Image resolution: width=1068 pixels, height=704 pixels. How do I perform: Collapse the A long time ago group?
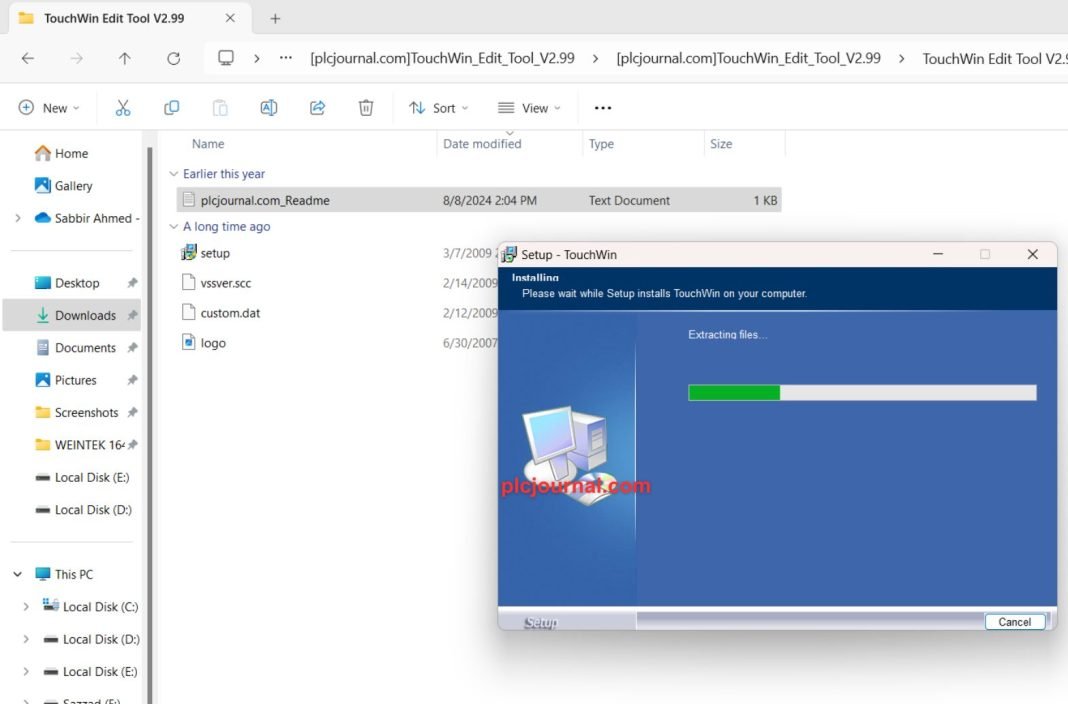click(174, 226)
